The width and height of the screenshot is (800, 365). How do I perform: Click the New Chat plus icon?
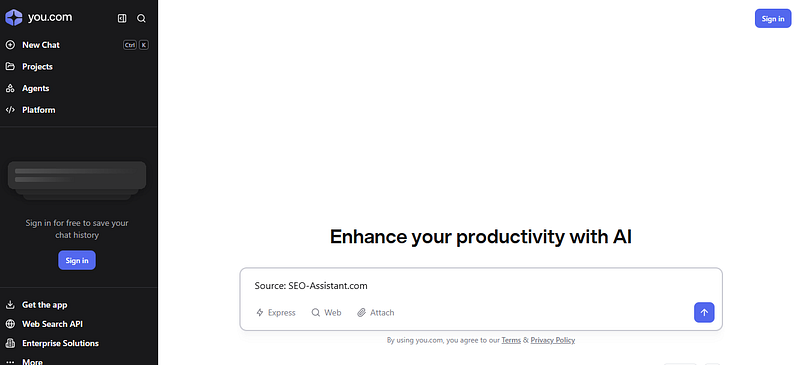(10, 45)
